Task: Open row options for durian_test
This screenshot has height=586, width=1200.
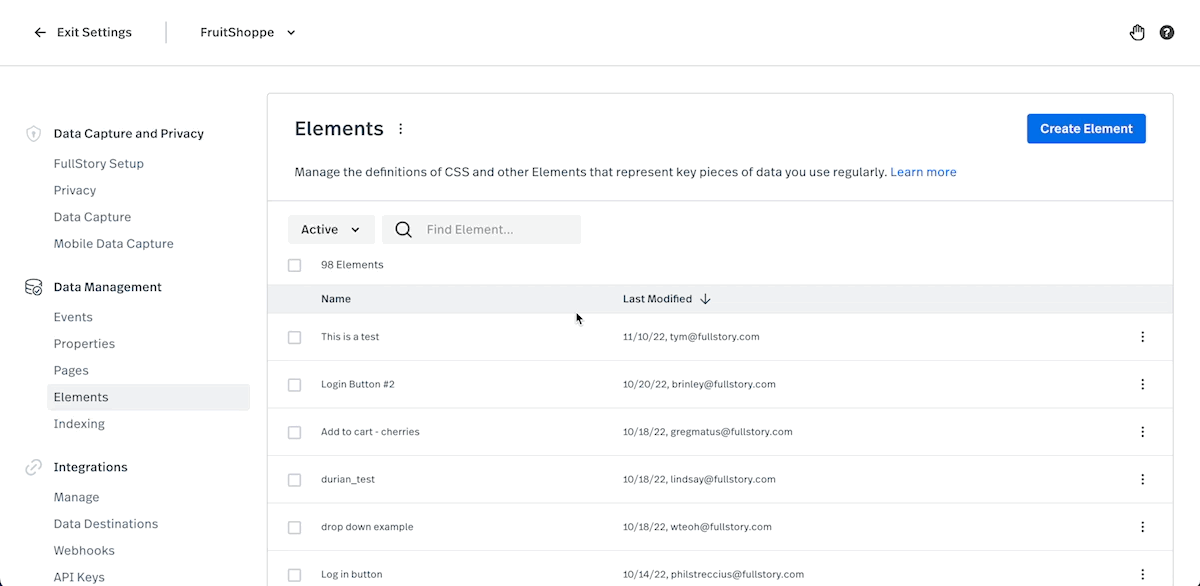Action: 1143,480
